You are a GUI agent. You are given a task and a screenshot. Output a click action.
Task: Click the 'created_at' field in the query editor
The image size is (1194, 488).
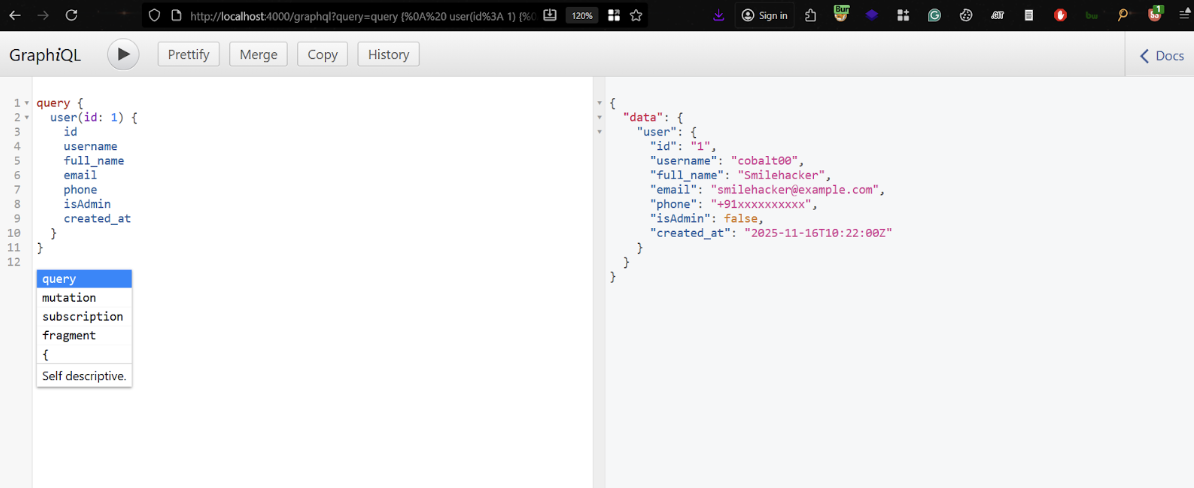coord(97,218)
